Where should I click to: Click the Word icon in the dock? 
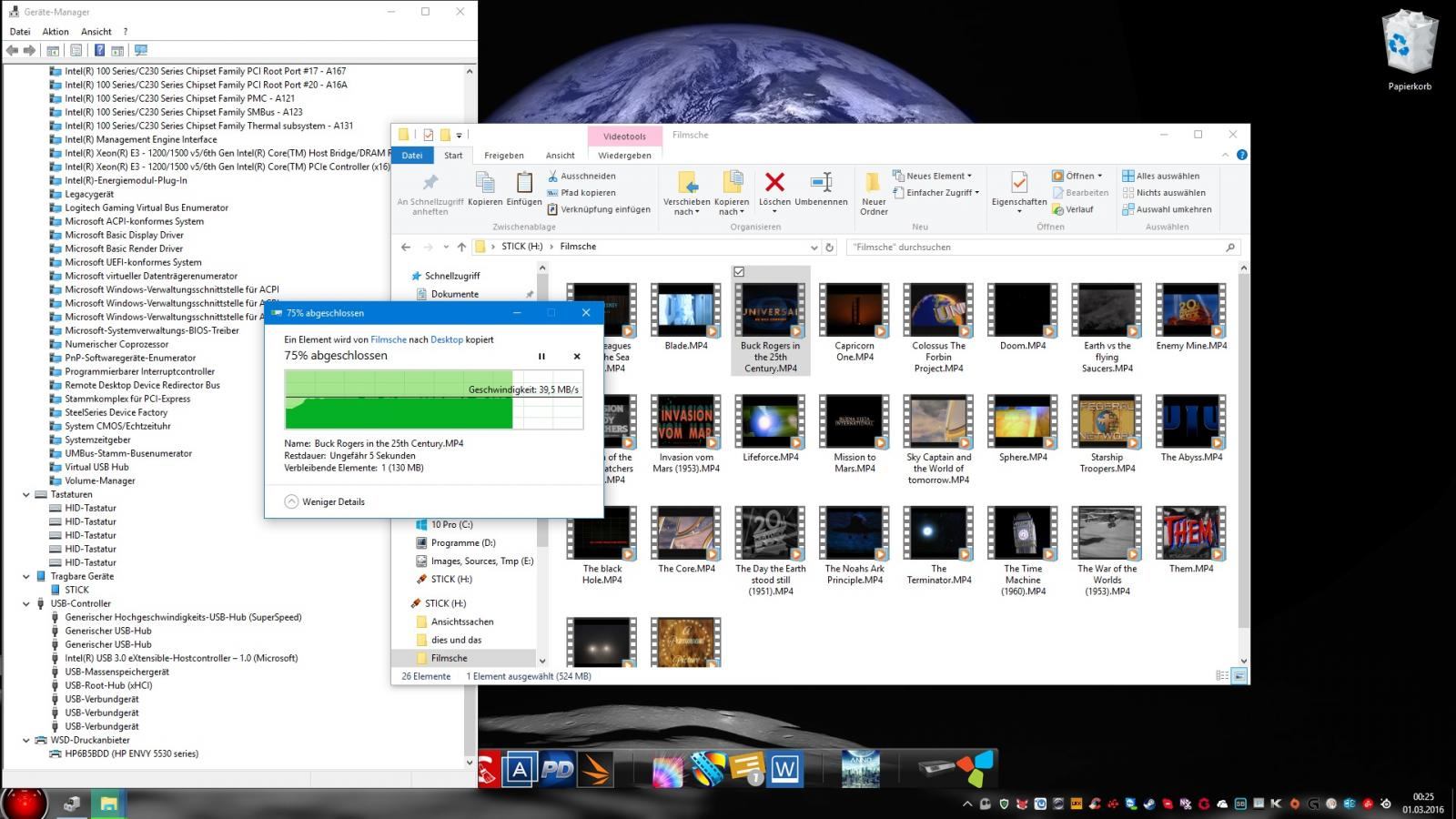tap(784, 771)
